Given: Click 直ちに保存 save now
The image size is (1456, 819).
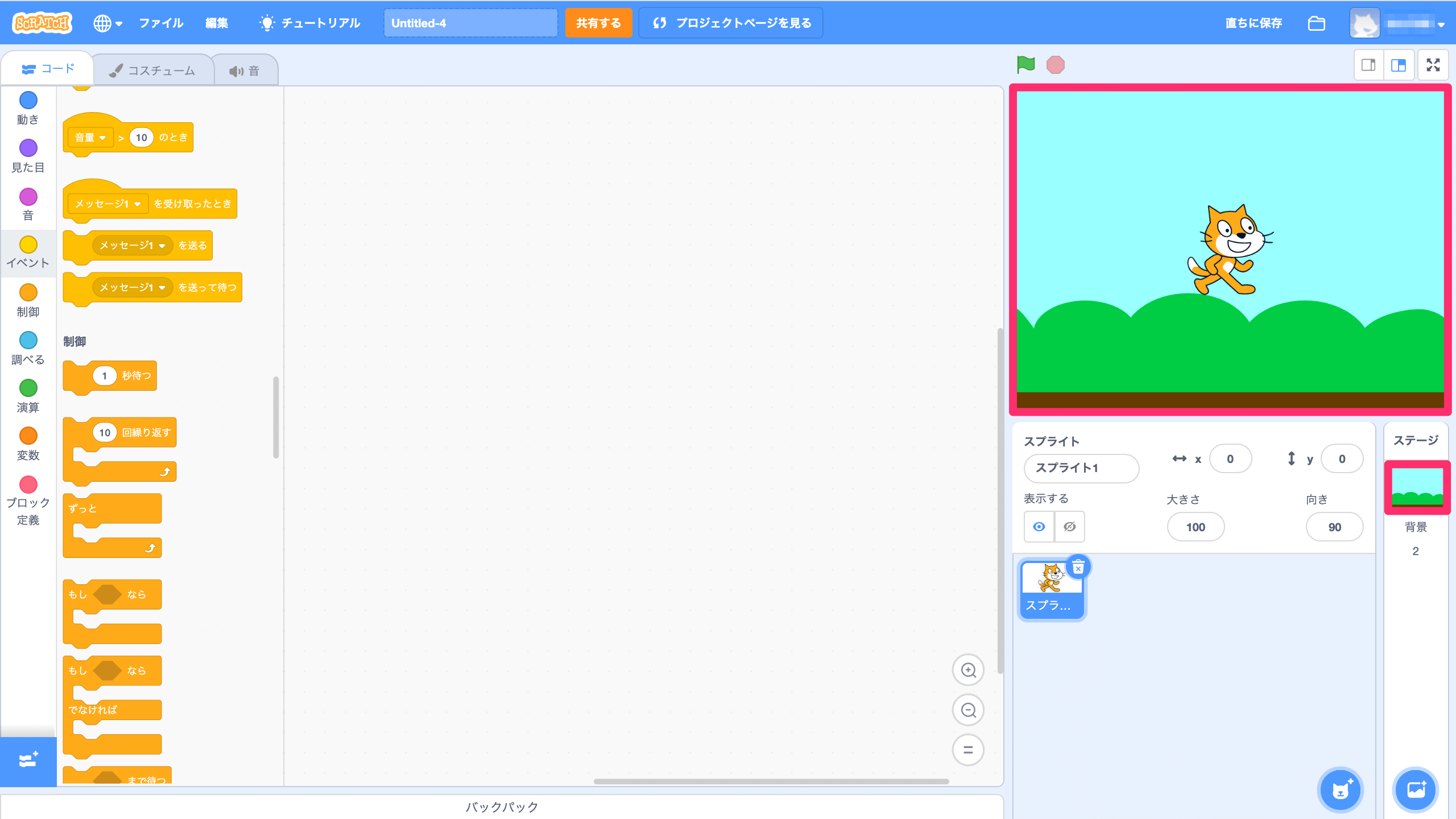Looking at the screenshot, I should [1254, 23].
